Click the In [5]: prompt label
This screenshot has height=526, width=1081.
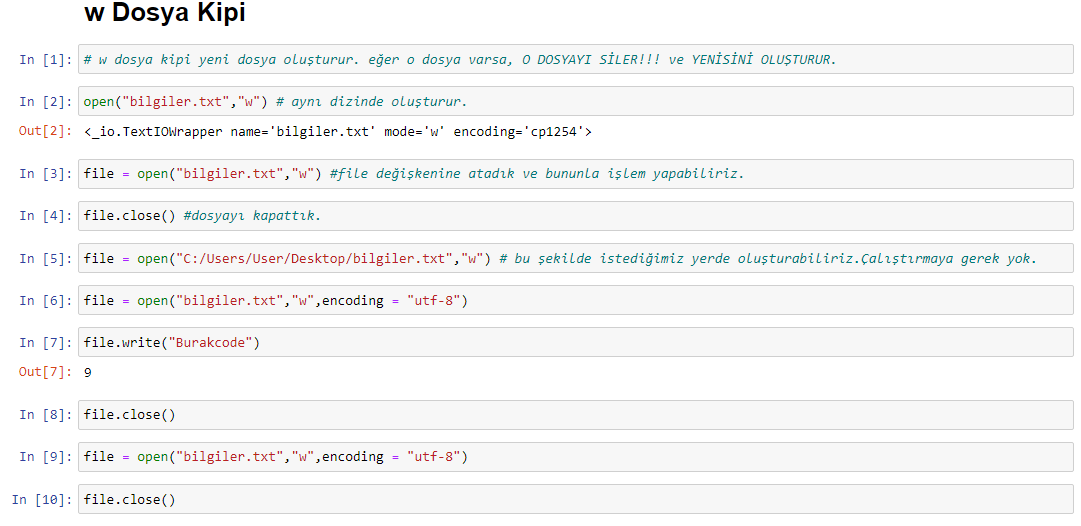(x=46, y=259)
